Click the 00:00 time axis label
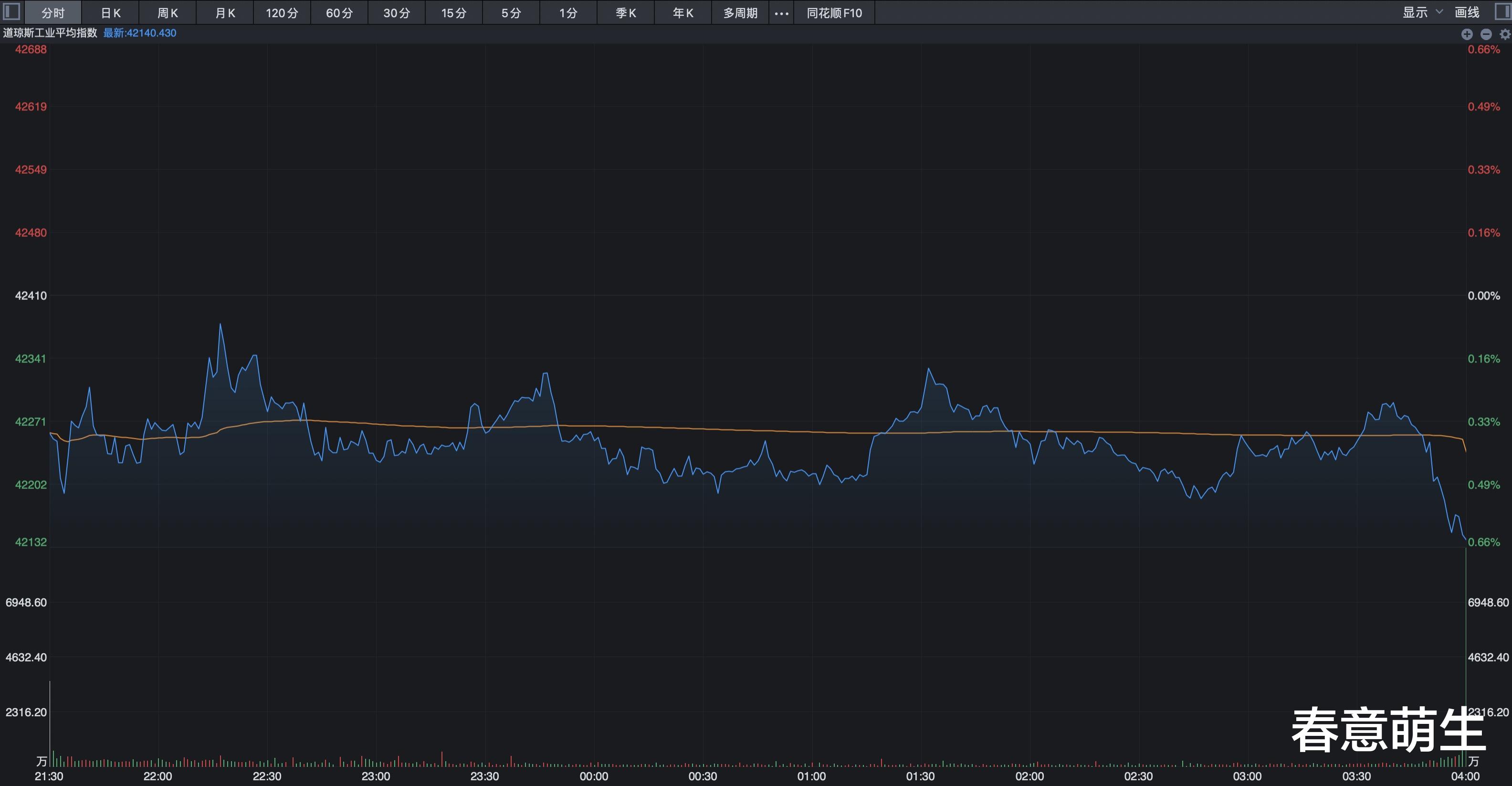 pos(593,776)
